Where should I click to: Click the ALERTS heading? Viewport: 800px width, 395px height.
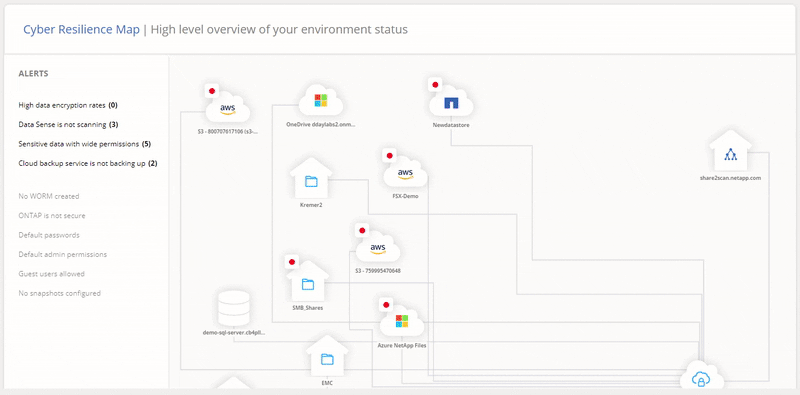click(x=33, y=73)
